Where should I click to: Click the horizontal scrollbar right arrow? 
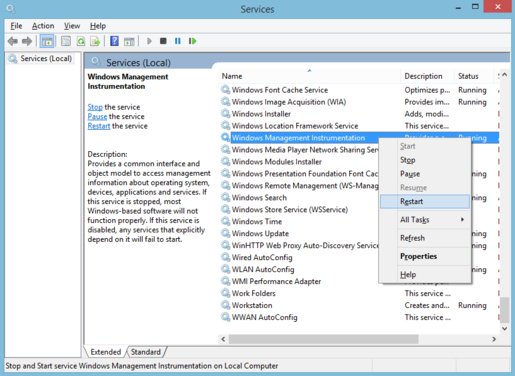(x=494, y=339)
